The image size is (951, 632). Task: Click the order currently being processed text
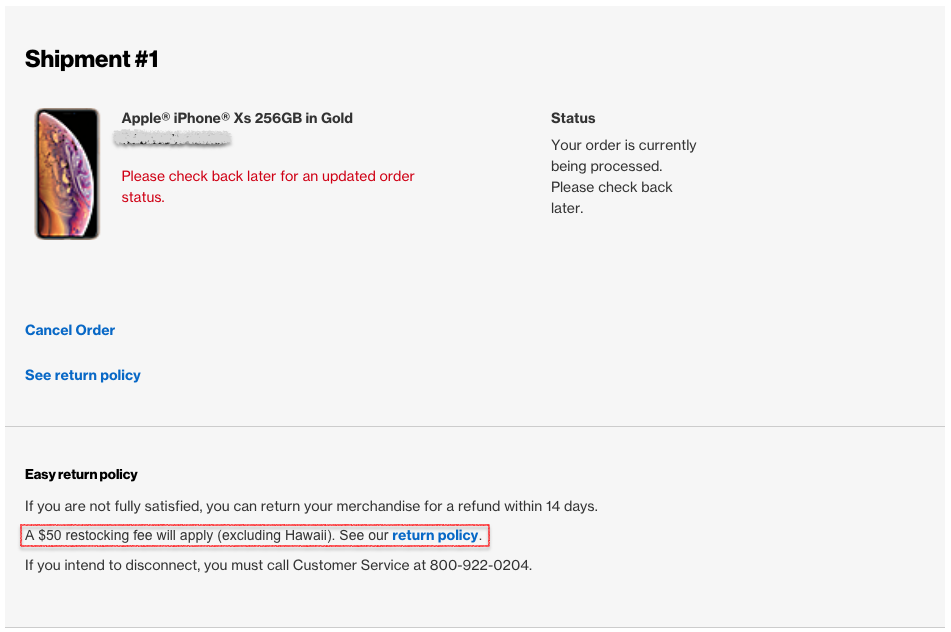click(x=623, y=176)
